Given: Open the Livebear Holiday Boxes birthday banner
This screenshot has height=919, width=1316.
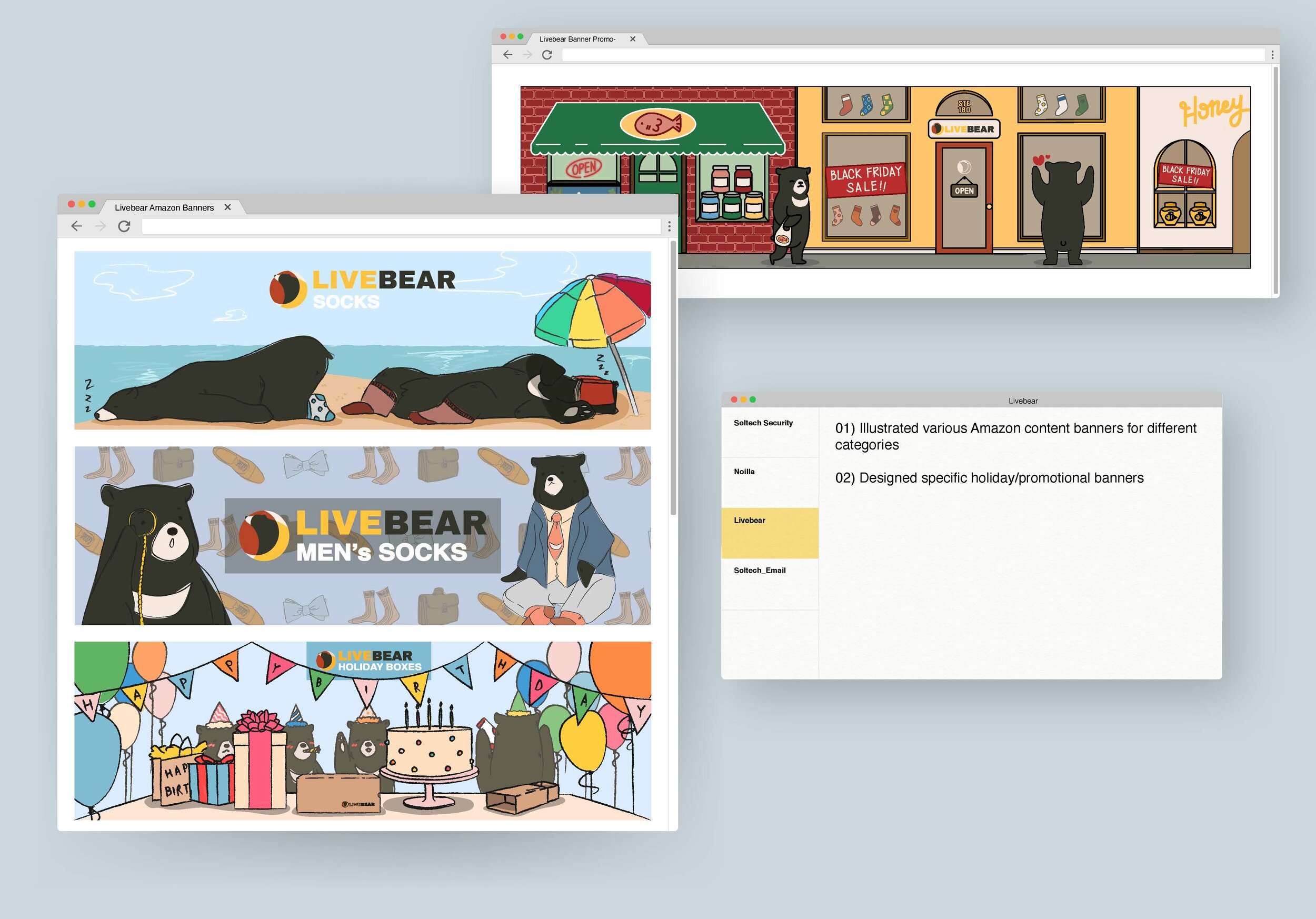Looking at the screenshot, I should point(363,731).
